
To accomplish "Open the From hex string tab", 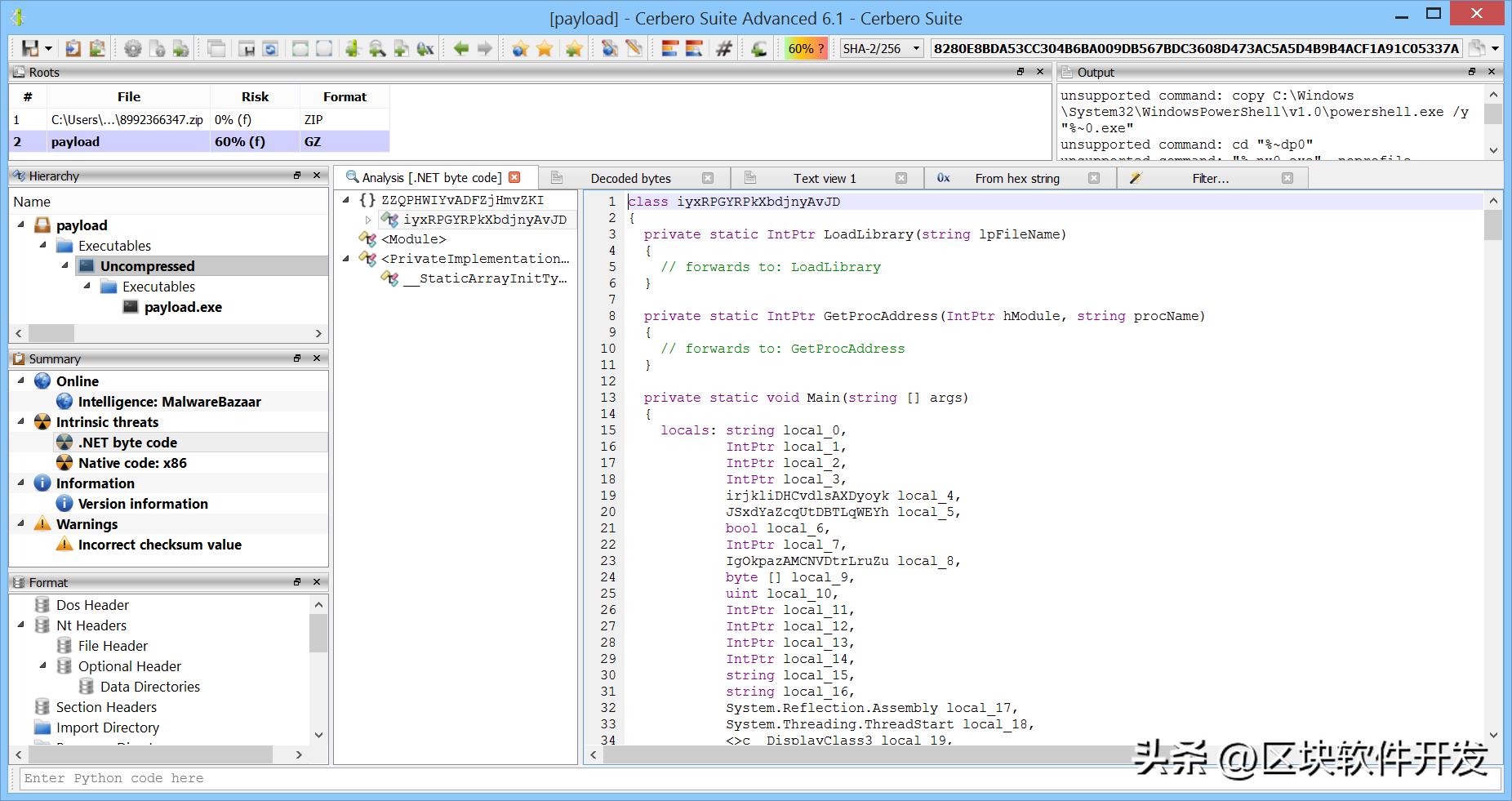I will click(1016, 178).
